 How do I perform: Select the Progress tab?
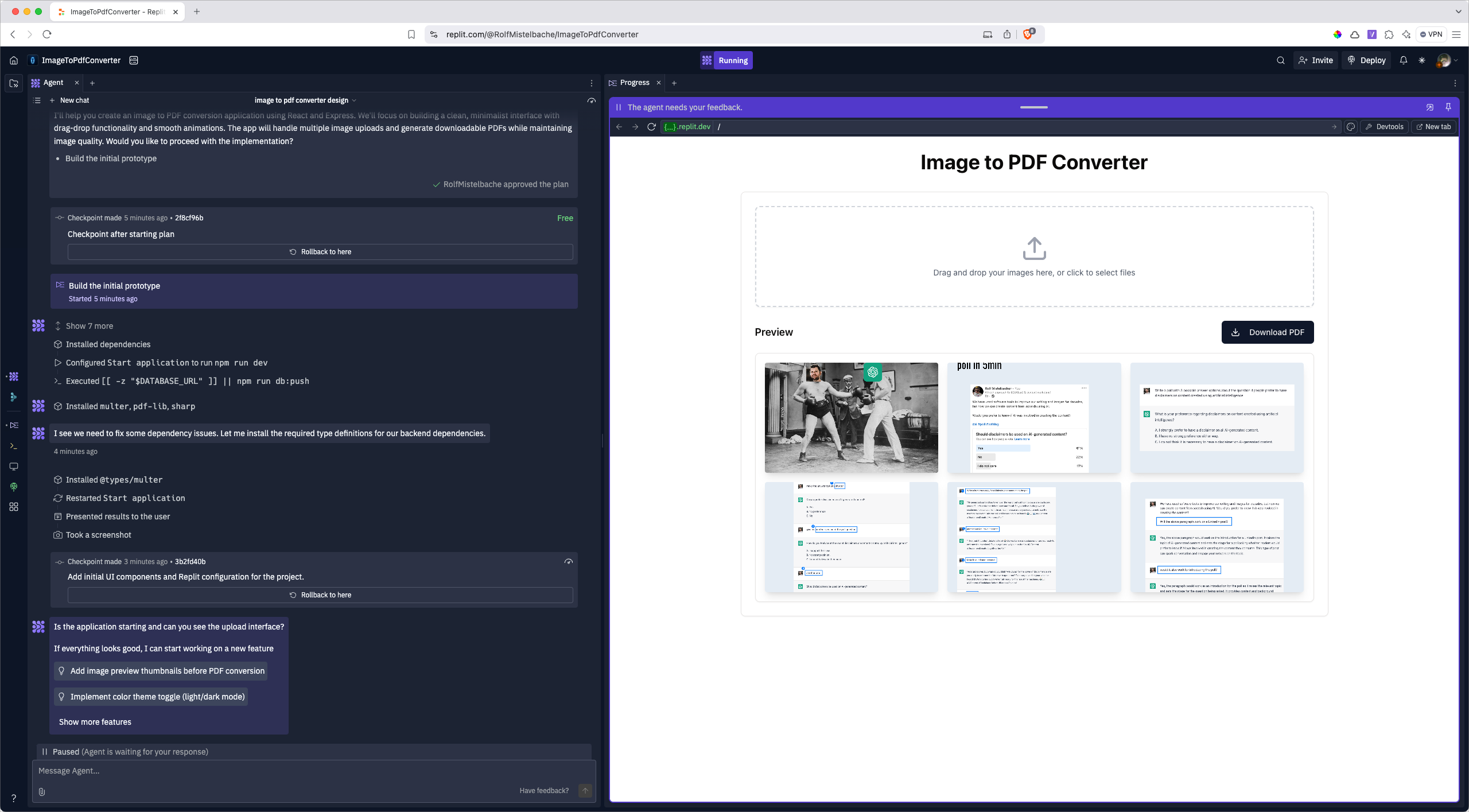pos(634,83)
